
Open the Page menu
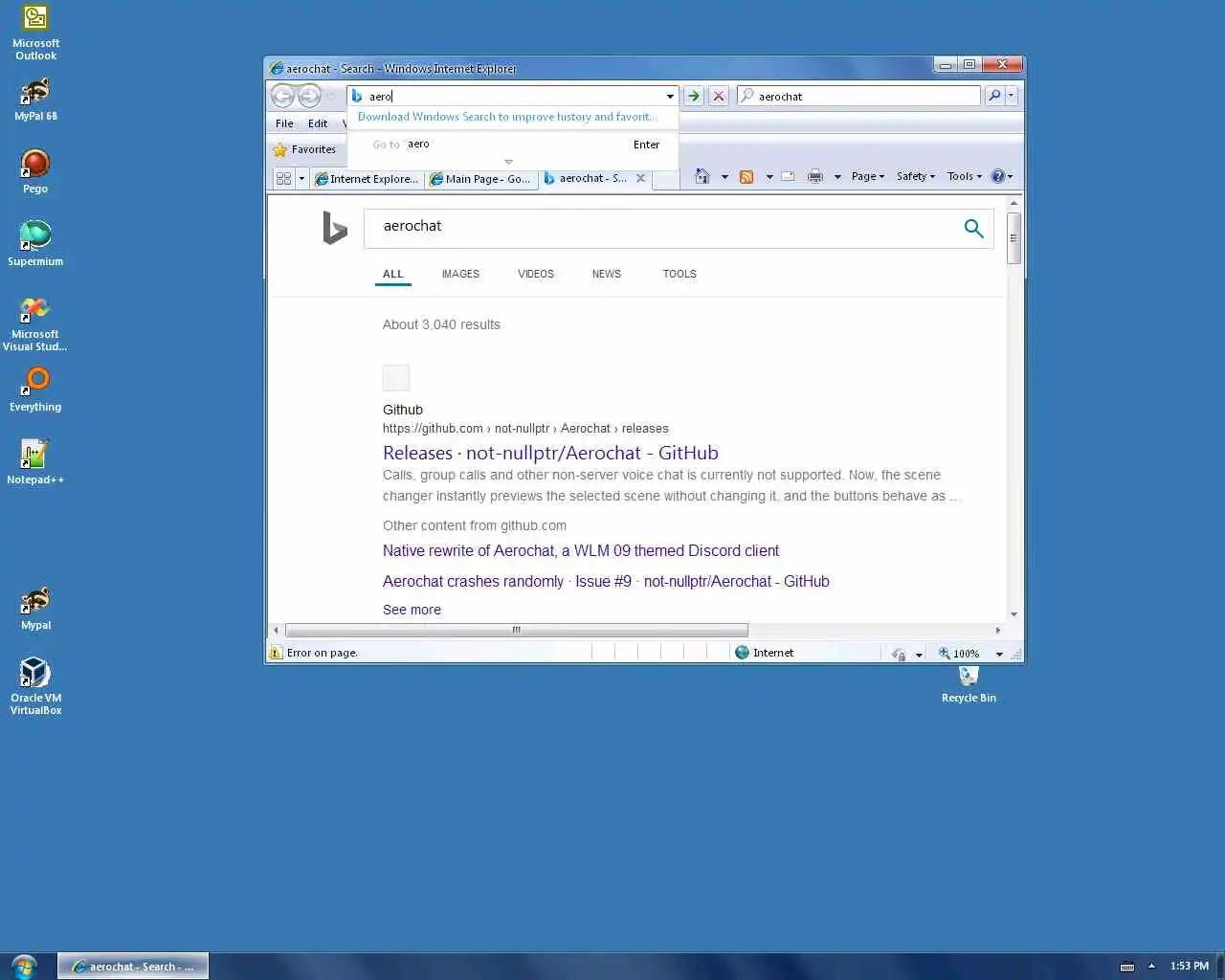868,176
